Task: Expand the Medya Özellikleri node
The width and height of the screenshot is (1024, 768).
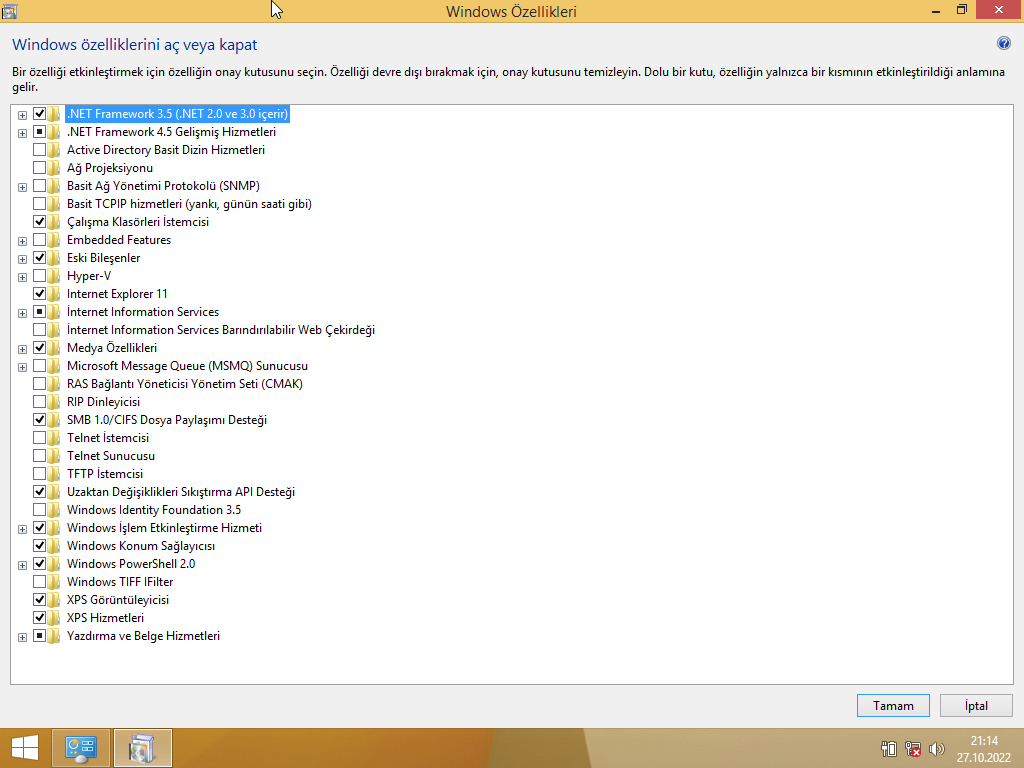Action: (22, 349)
